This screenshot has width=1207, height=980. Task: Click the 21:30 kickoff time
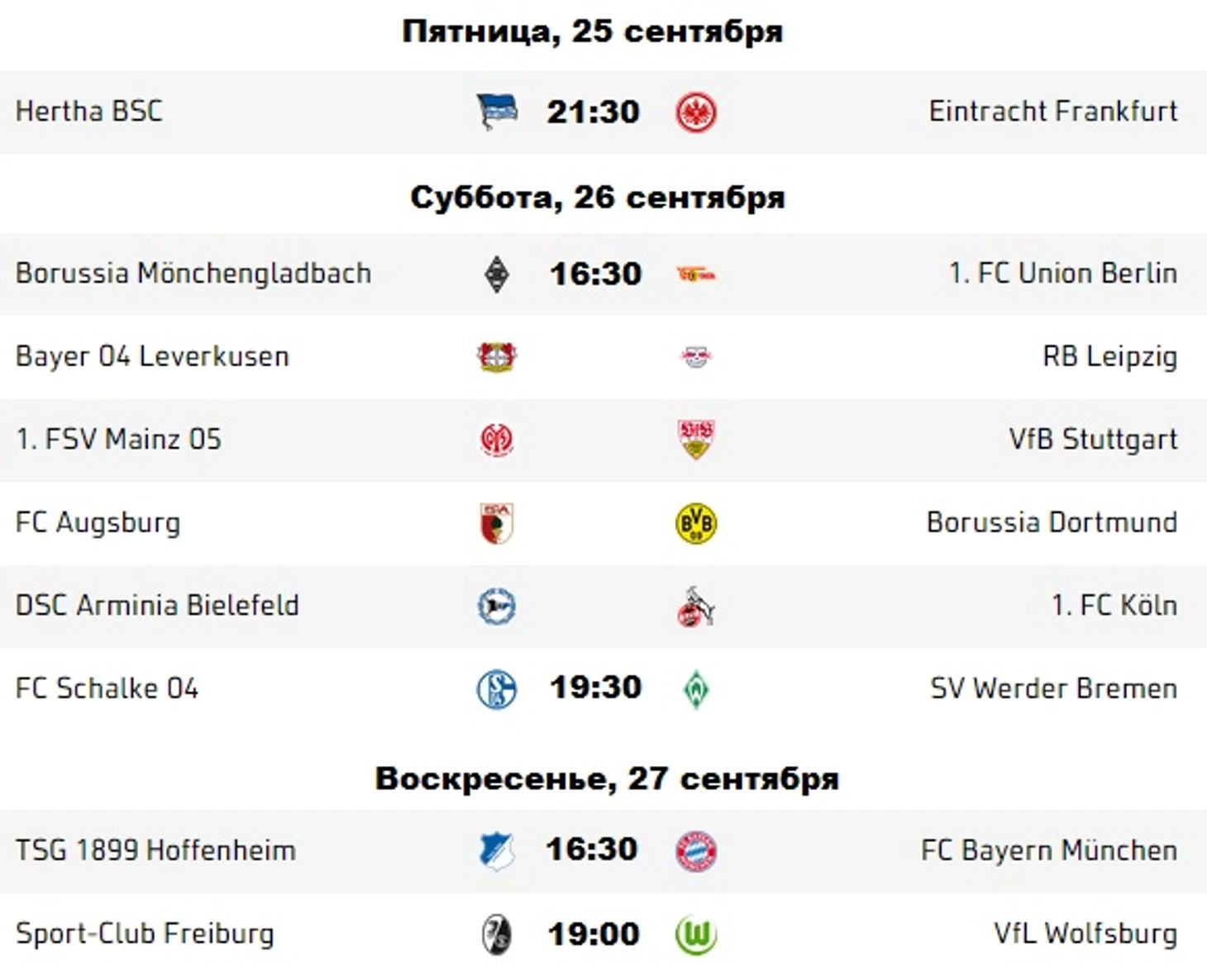[593, 112]
